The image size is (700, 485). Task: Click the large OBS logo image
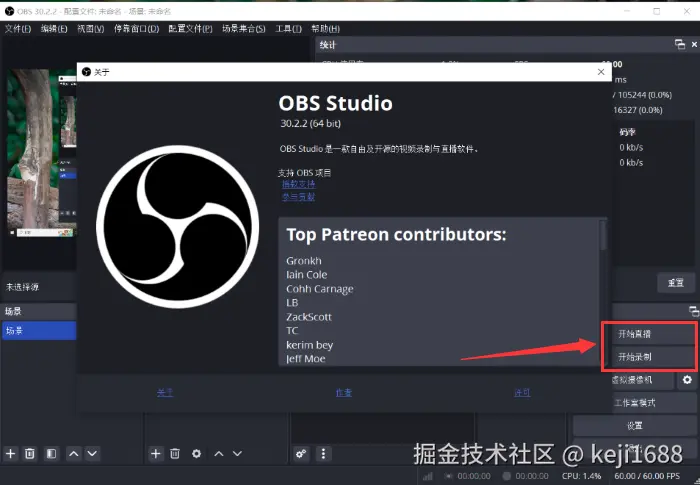click(178, 226)
